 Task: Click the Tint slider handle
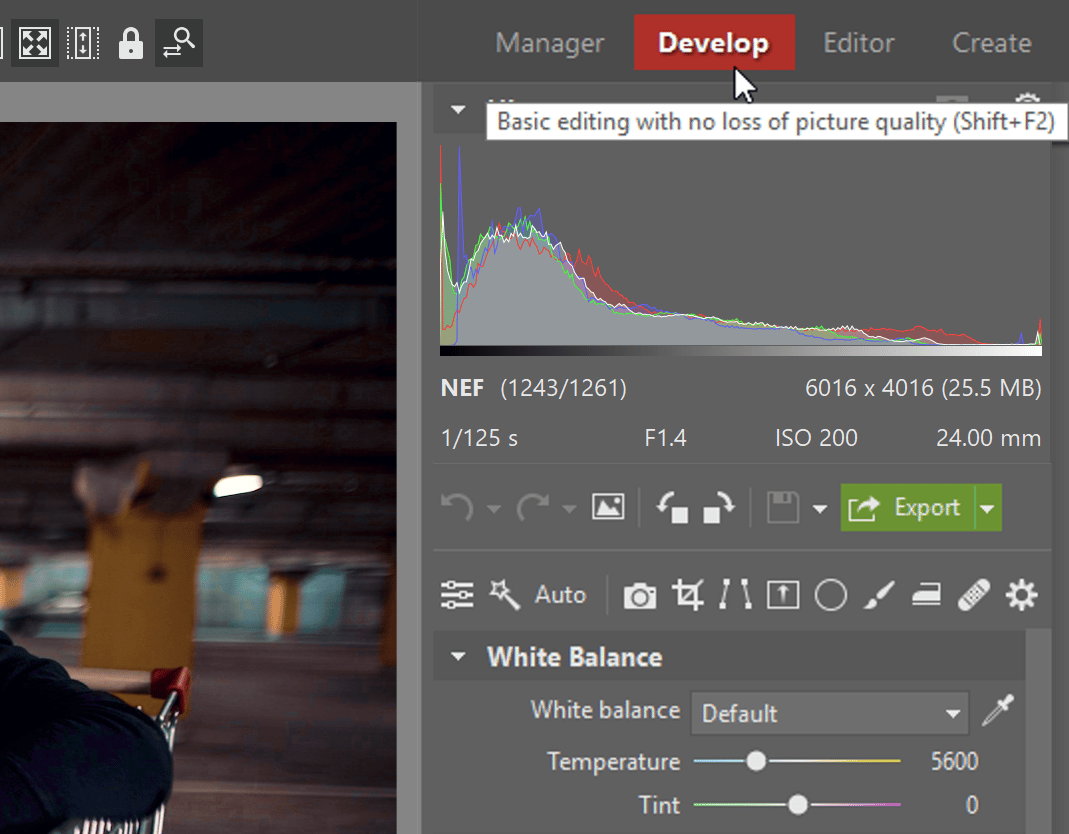(x=798, y=805)
